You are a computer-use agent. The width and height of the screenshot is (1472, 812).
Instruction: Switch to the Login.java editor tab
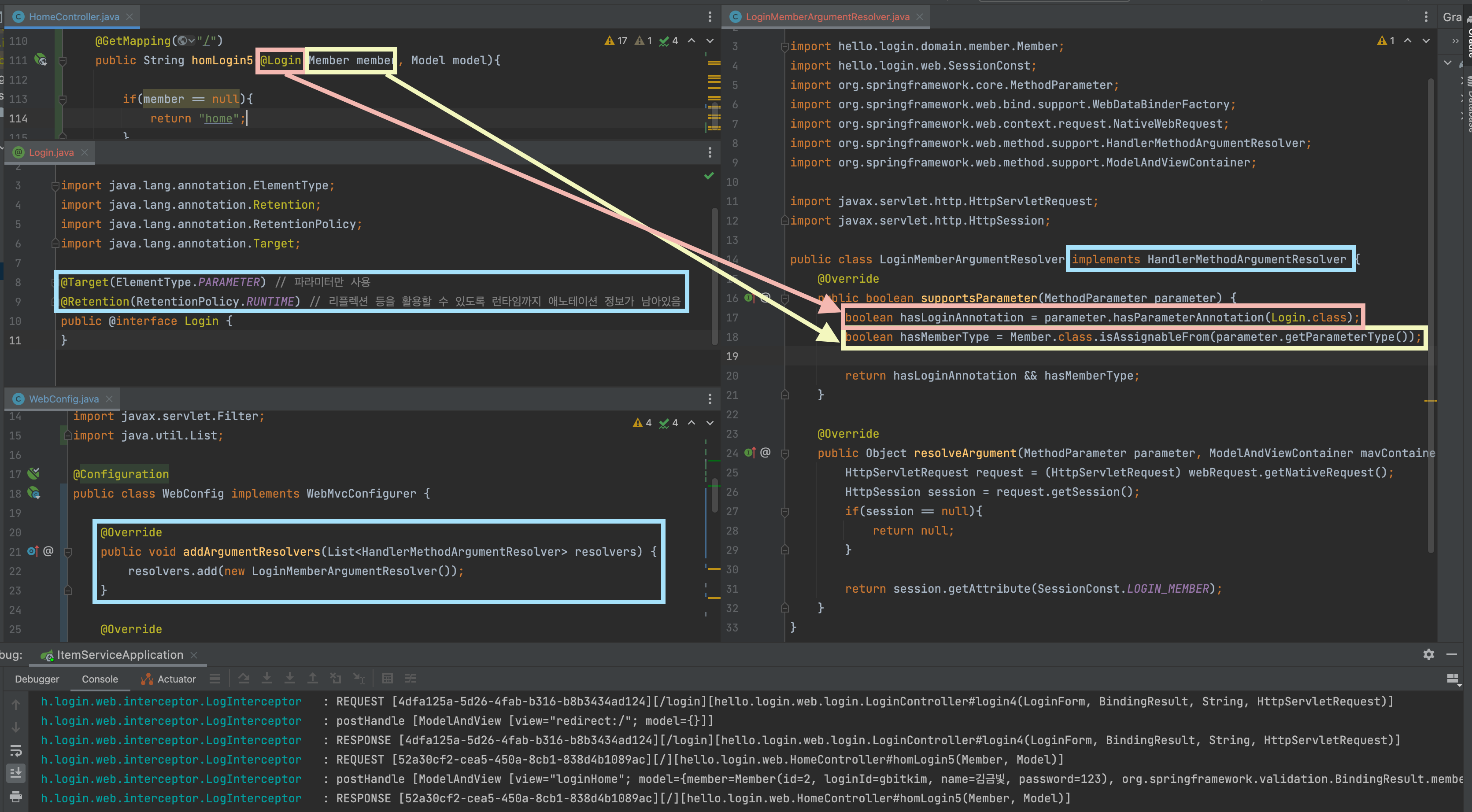click(51, 152)
